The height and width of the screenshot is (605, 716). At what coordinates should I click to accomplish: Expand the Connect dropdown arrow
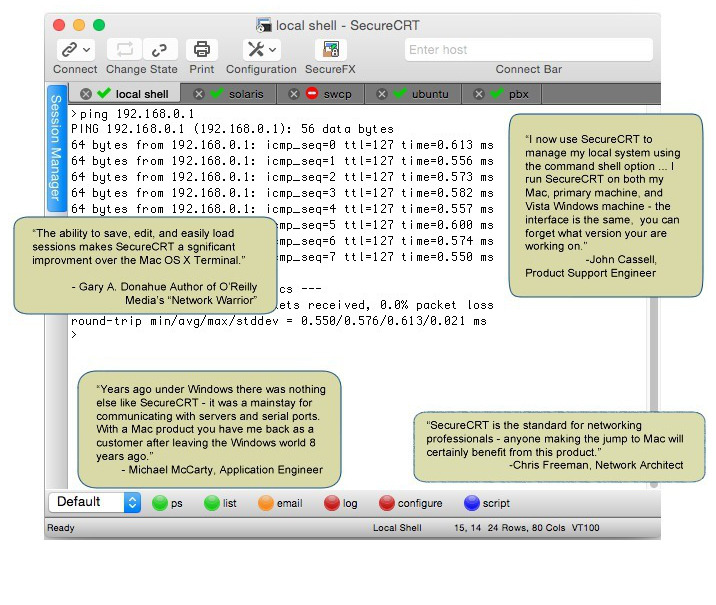(86, 49)
